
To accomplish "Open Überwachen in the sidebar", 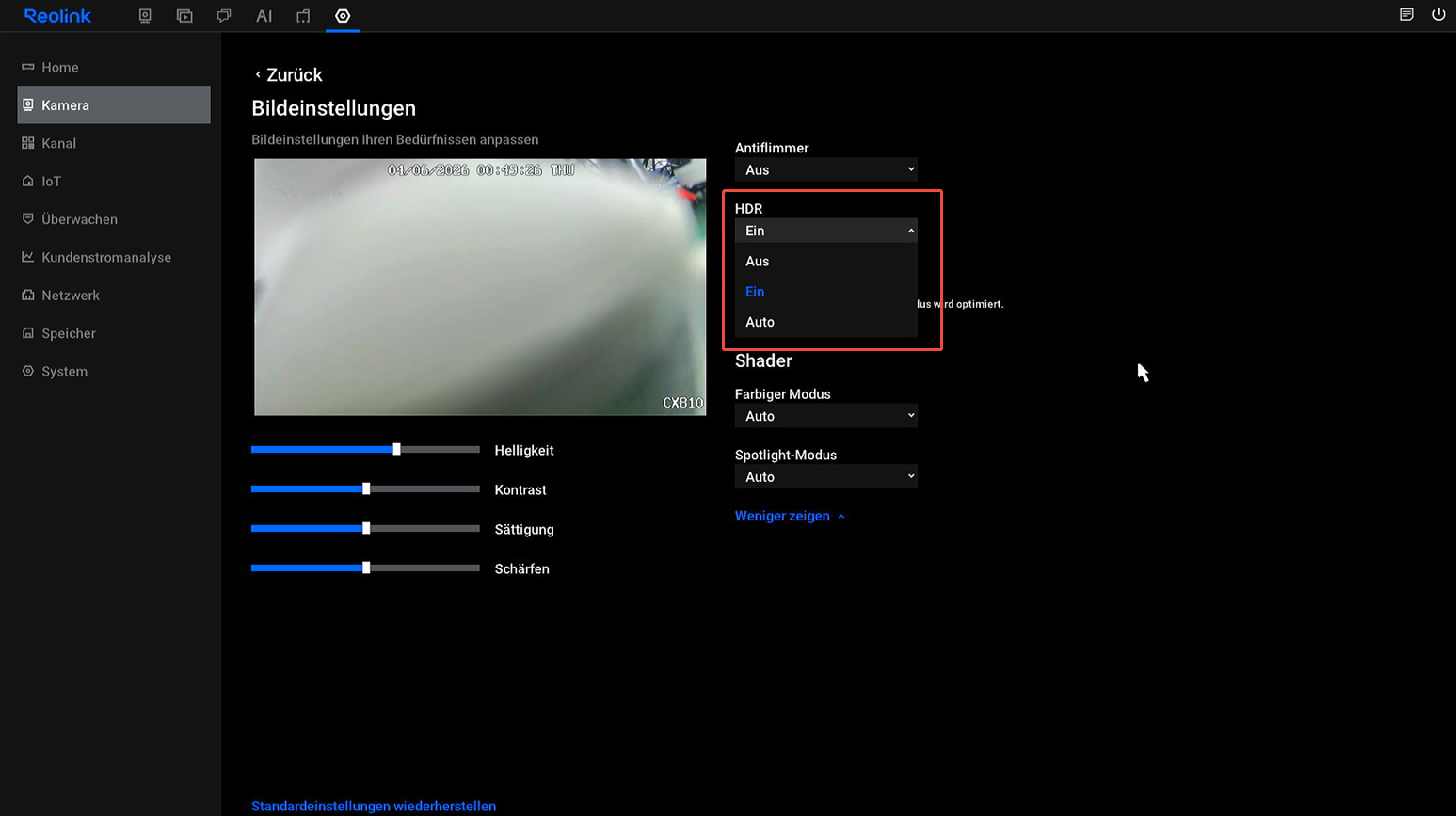I will click(x=114, y=219).
